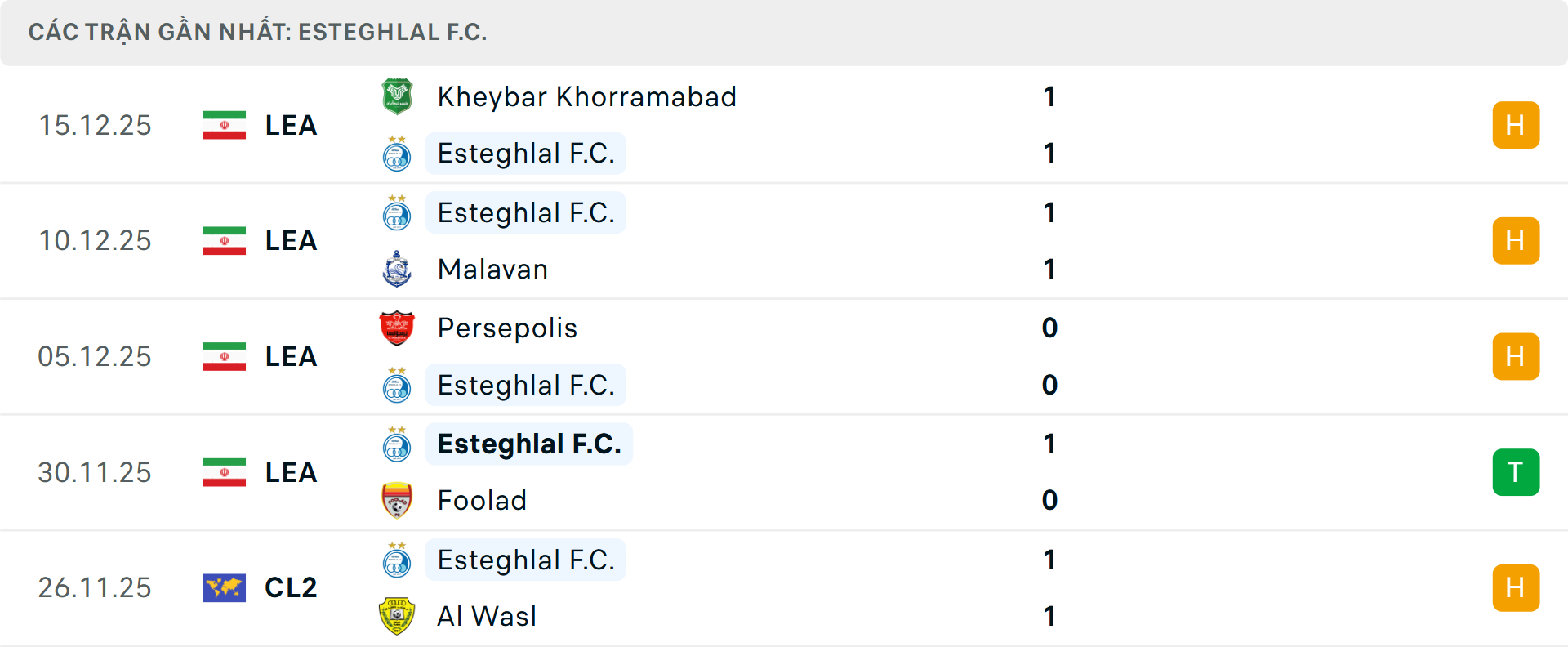Open the Al Wasl team link
Viewport: 1568px width, 647px height.
click(x=487, y=616)
